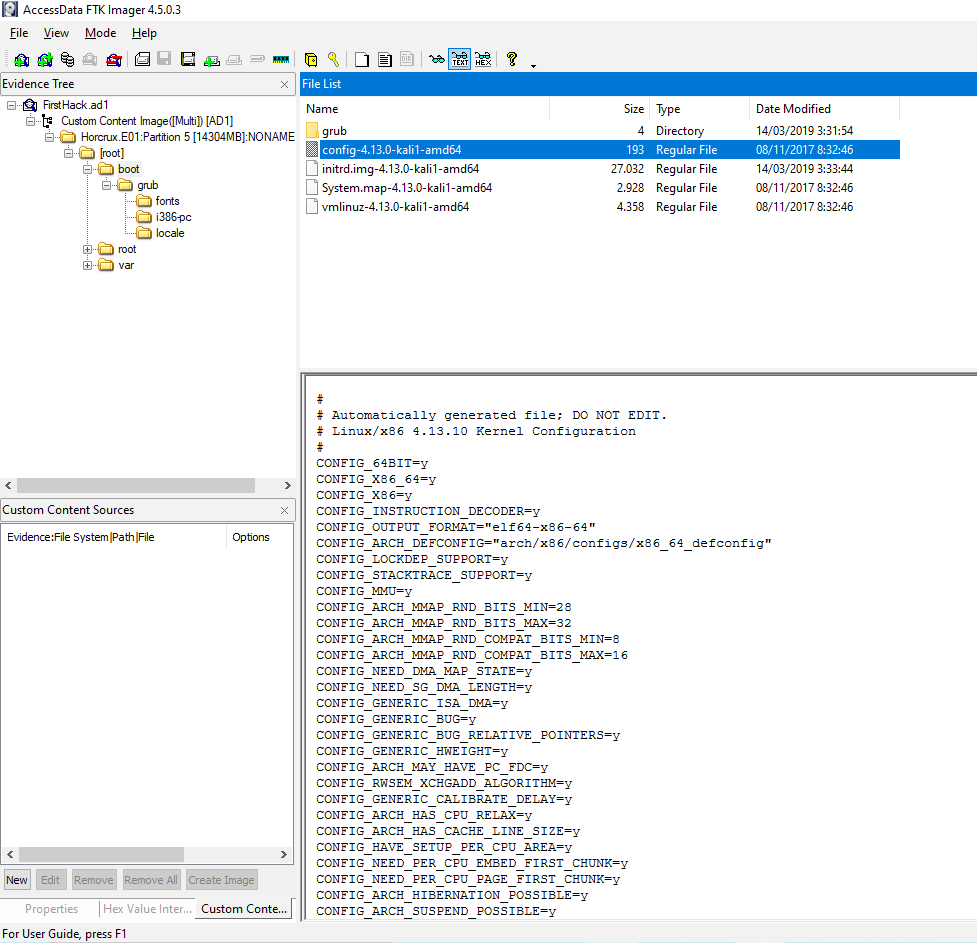
Task: Collapse the grub folder node
Action: point(106,185)
